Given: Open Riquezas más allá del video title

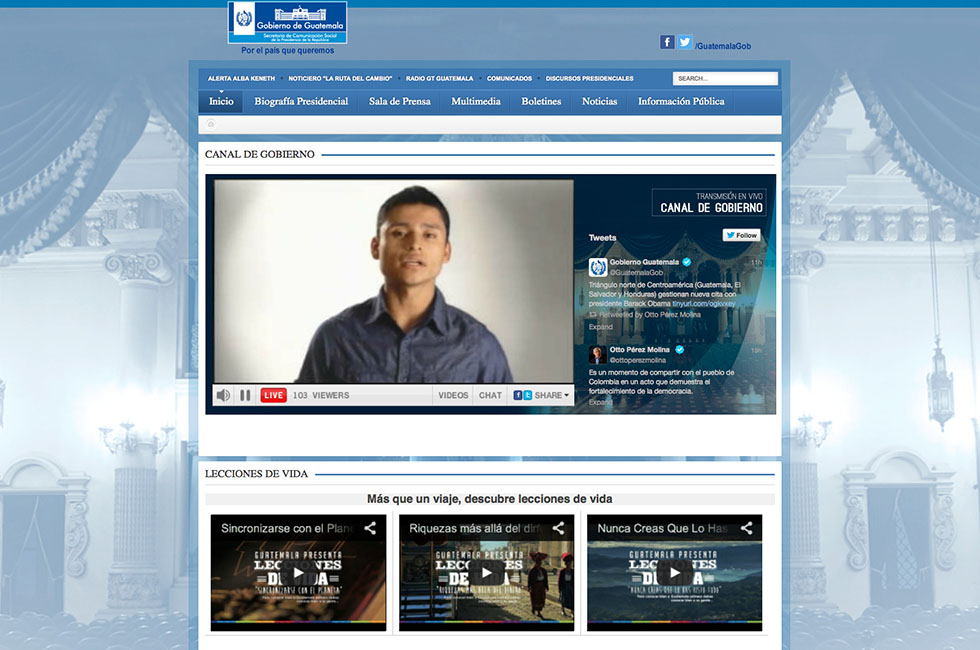Looking at the screenshot, I should click(476, 528).
